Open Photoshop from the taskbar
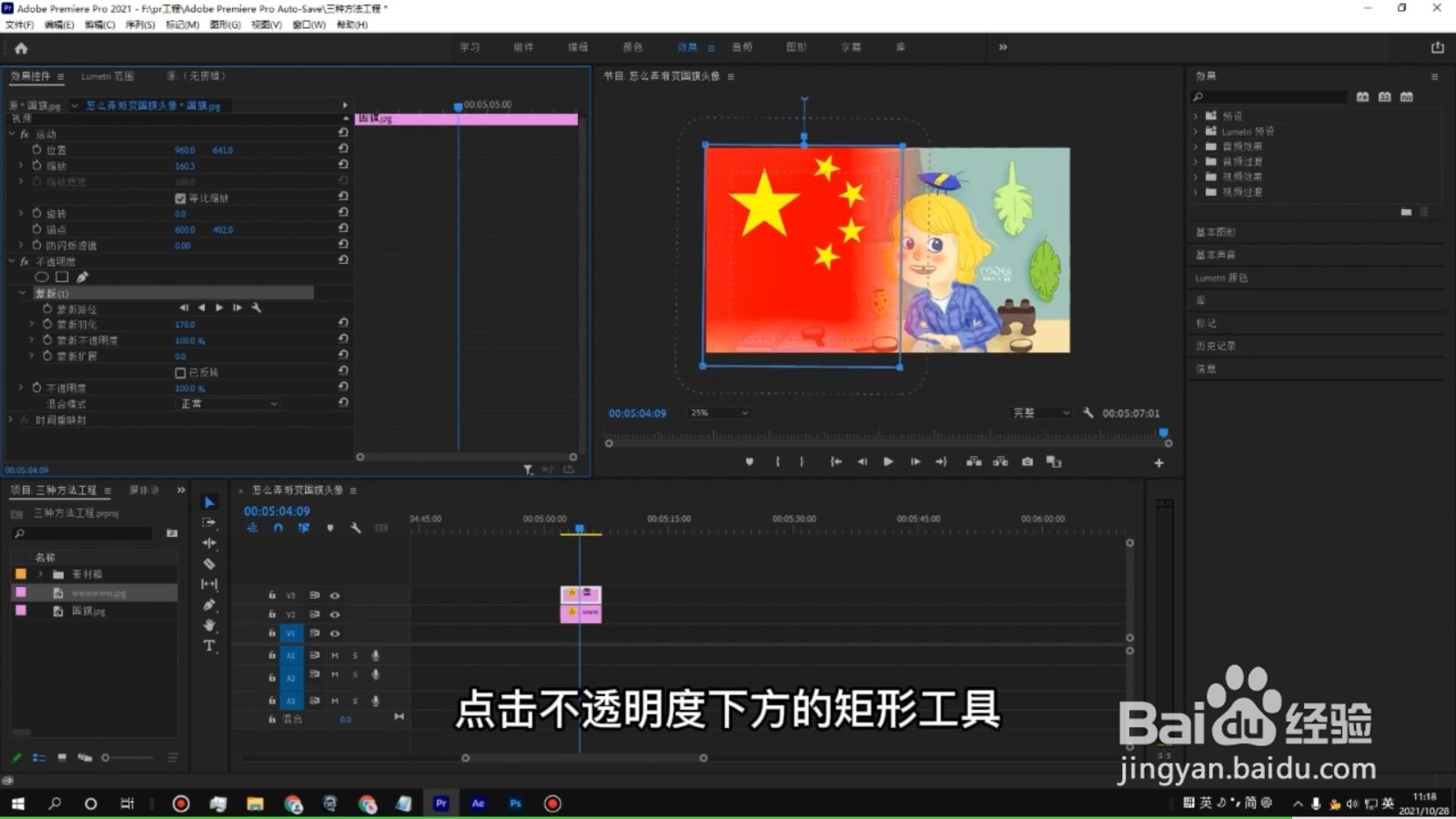Image resolution: width=1456 pixels, height=819 pixels. point(515,804)
